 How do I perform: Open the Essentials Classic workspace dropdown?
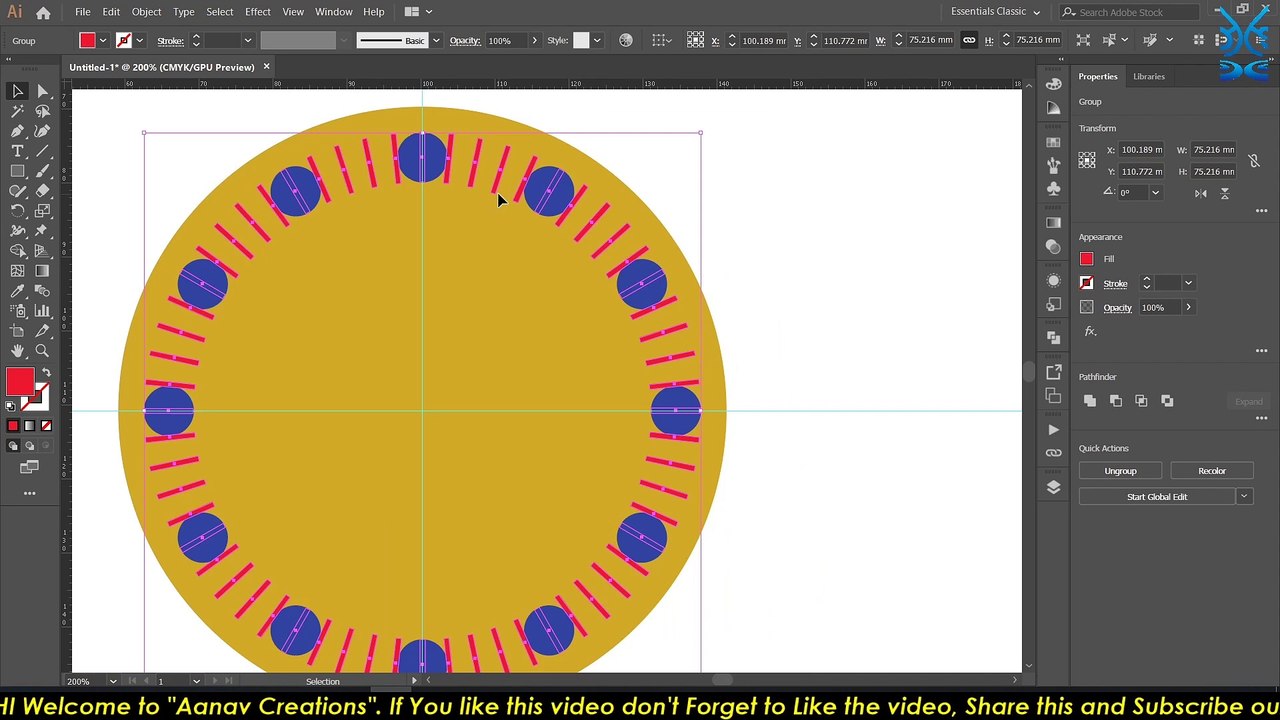coord(995,12)
